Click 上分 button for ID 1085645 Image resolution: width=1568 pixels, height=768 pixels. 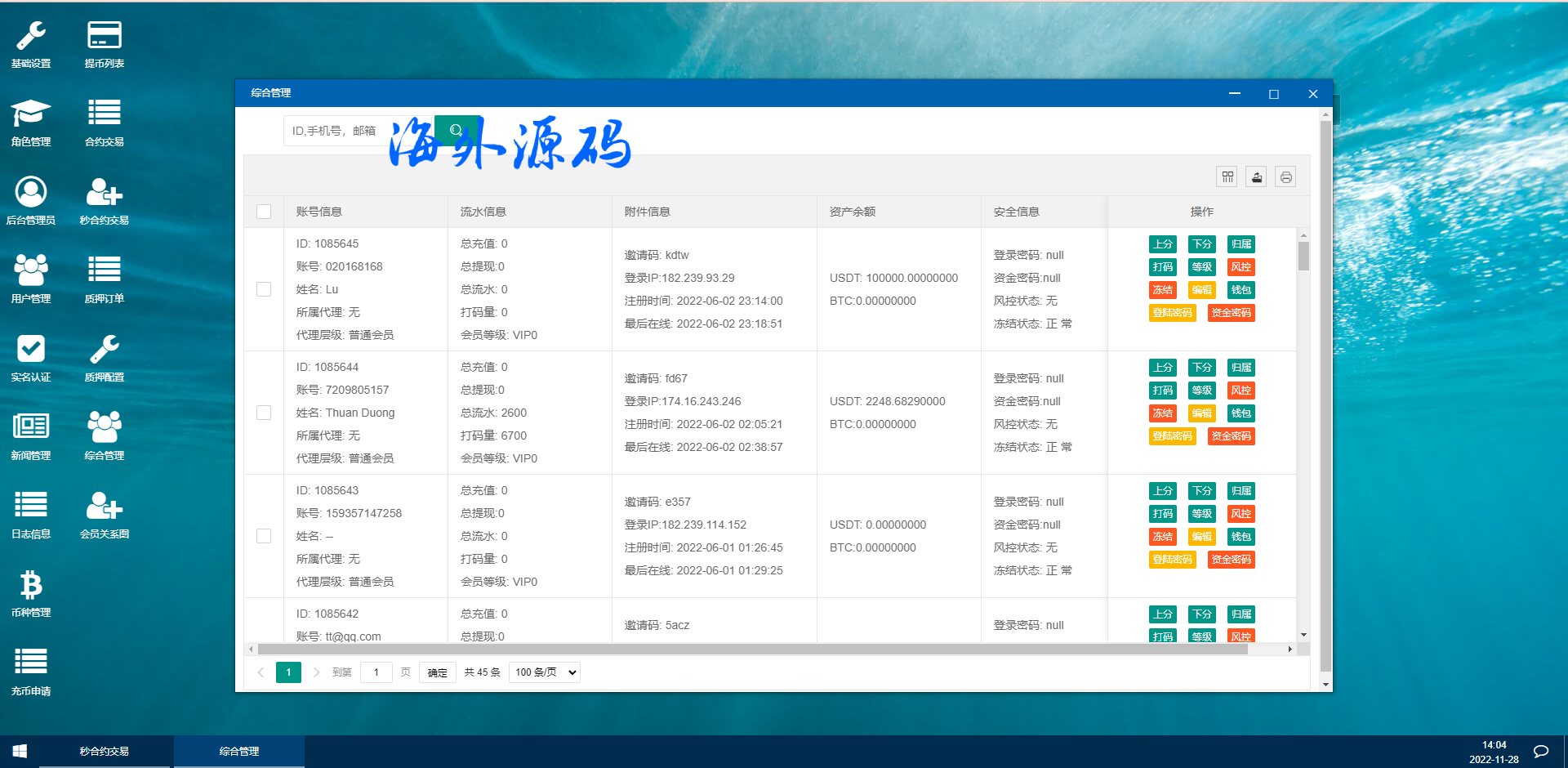[1162, 244]
